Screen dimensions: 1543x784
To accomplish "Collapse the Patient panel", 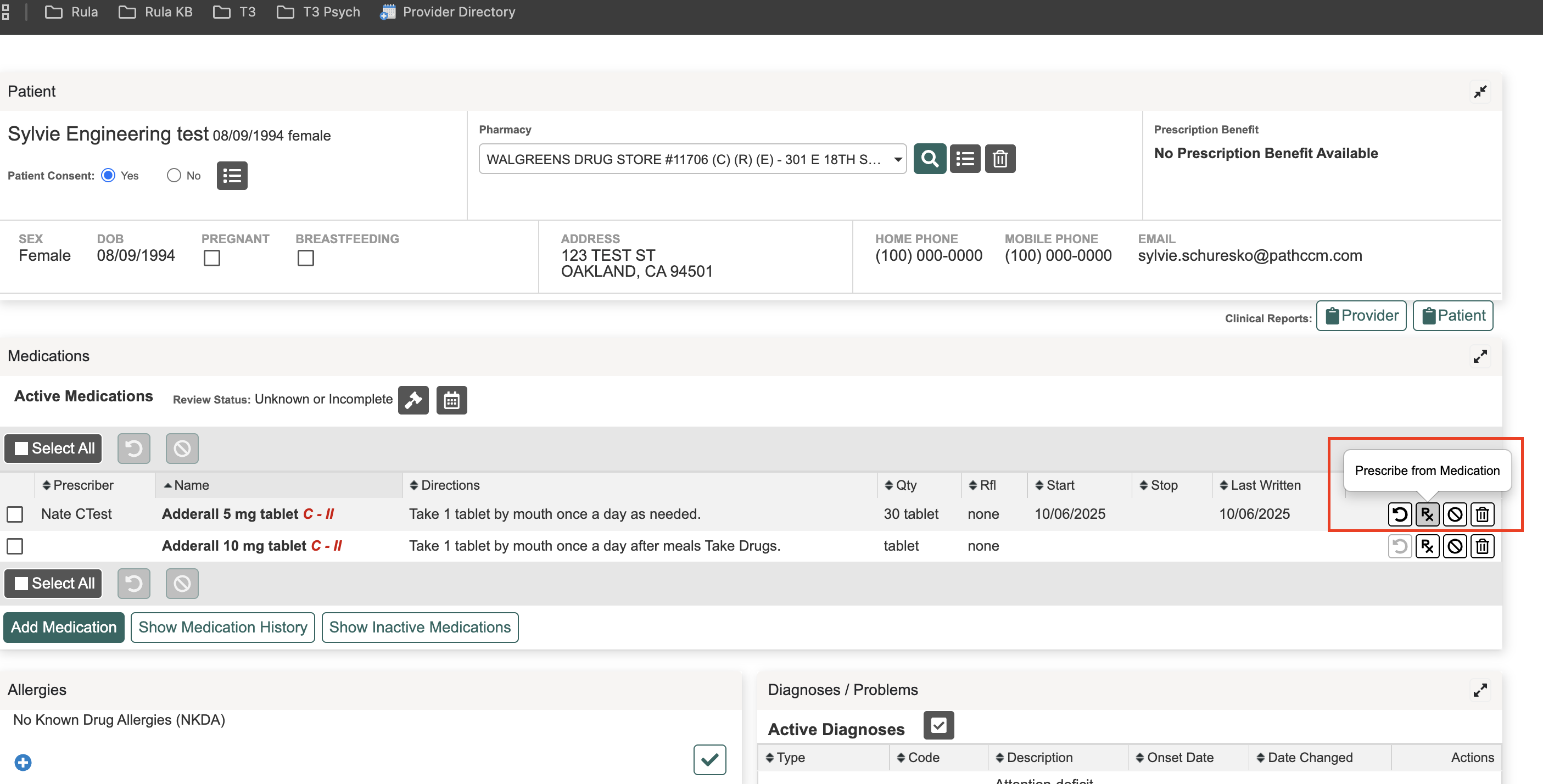I will [1480, 92].
